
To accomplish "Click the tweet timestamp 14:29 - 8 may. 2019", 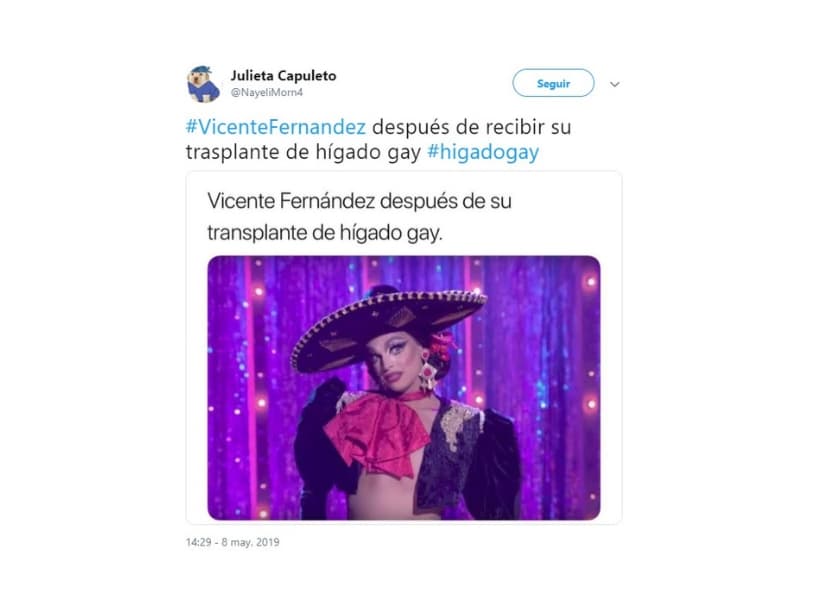I will click(233, 542).
